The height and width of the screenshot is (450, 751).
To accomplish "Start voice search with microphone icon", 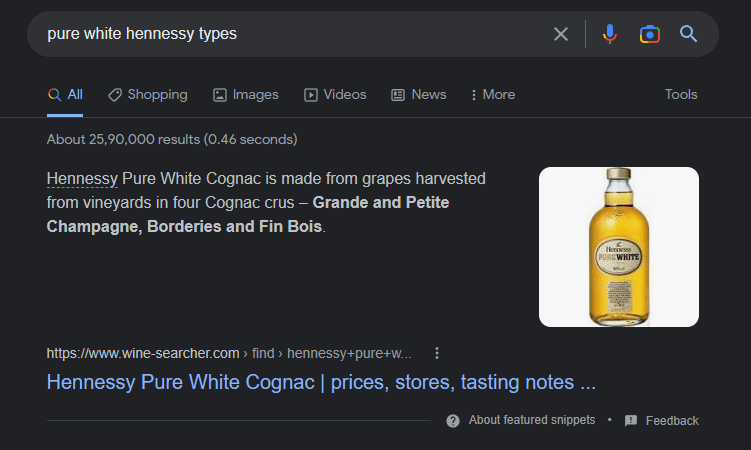I will coord(610,34).
